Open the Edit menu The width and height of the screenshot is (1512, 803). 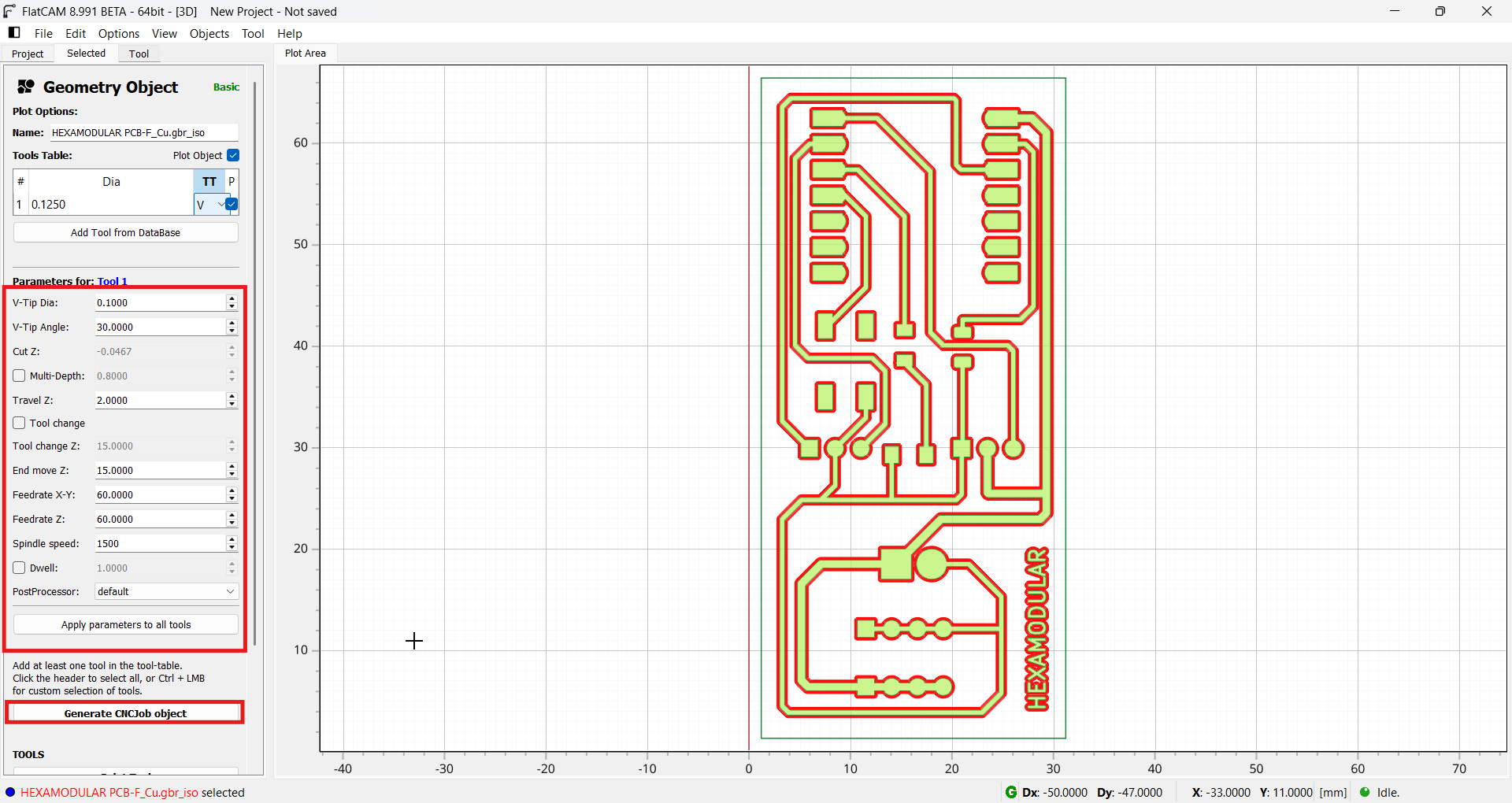pyautogui.click(x=76, y=33)
